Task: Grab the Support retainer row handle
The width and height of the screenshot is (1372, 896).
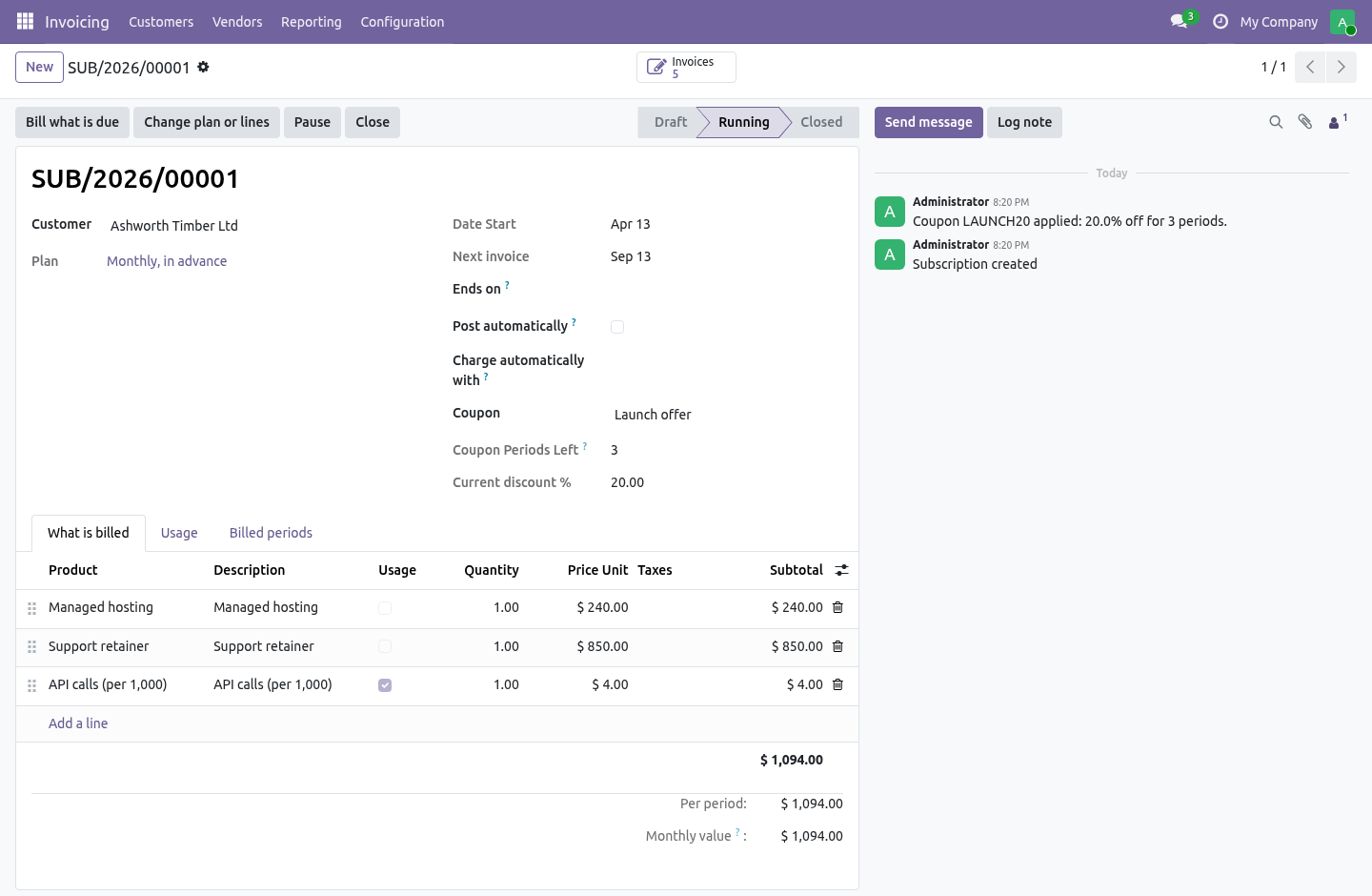Action: 31,646
